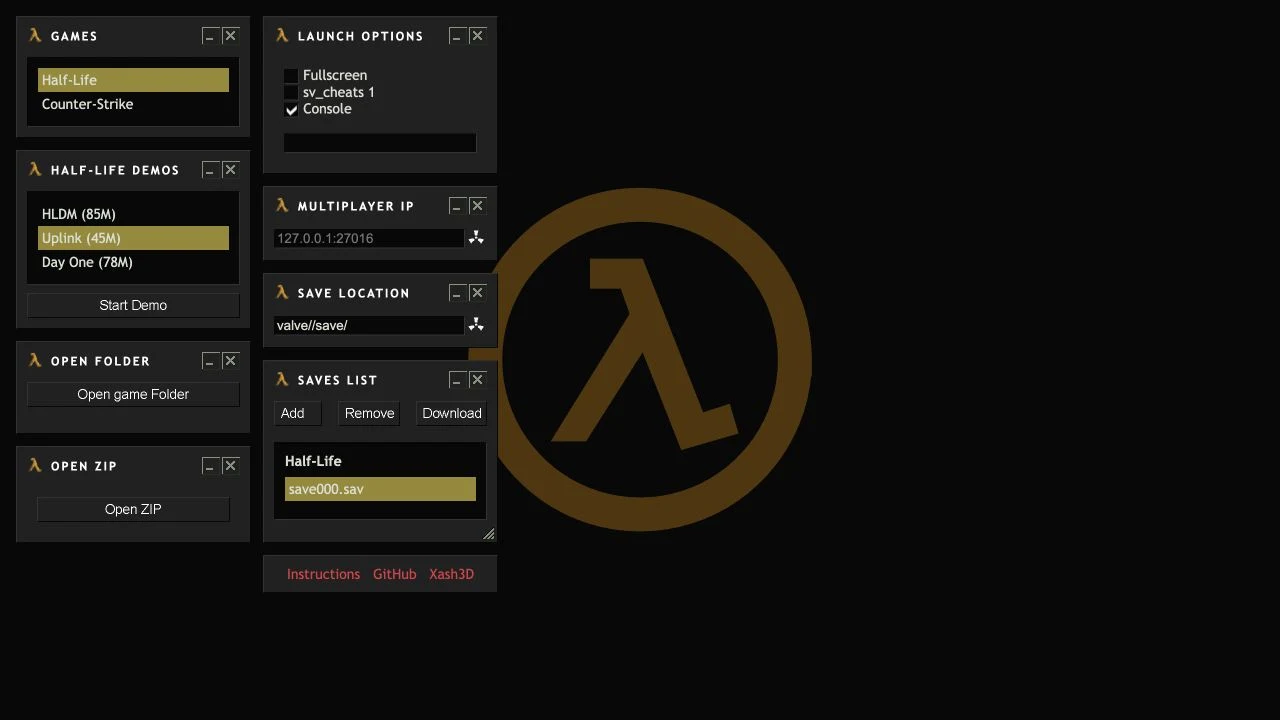Screen dimensions: 1280x720
Task: Minimize the Save Location panel
Action: coord(456,293)
